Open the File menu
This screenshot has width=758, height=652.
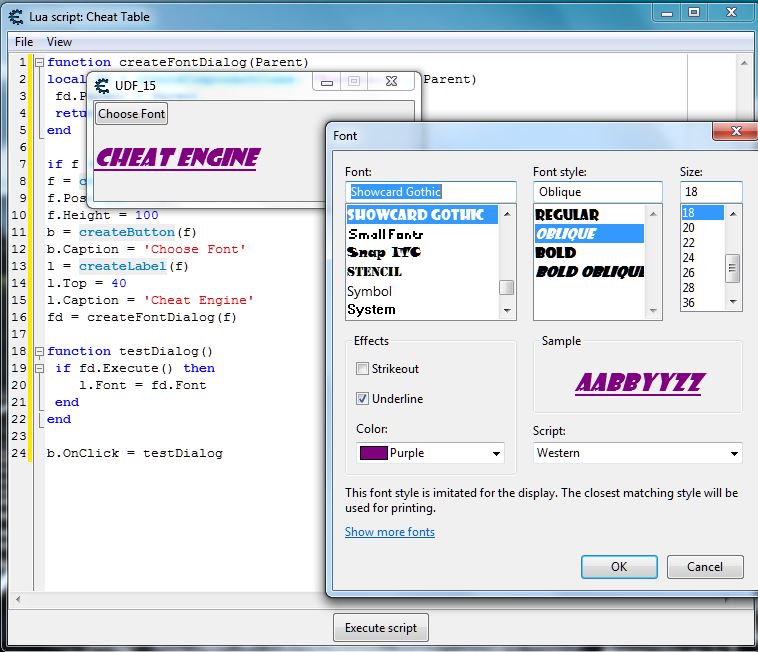coord(24,42)
